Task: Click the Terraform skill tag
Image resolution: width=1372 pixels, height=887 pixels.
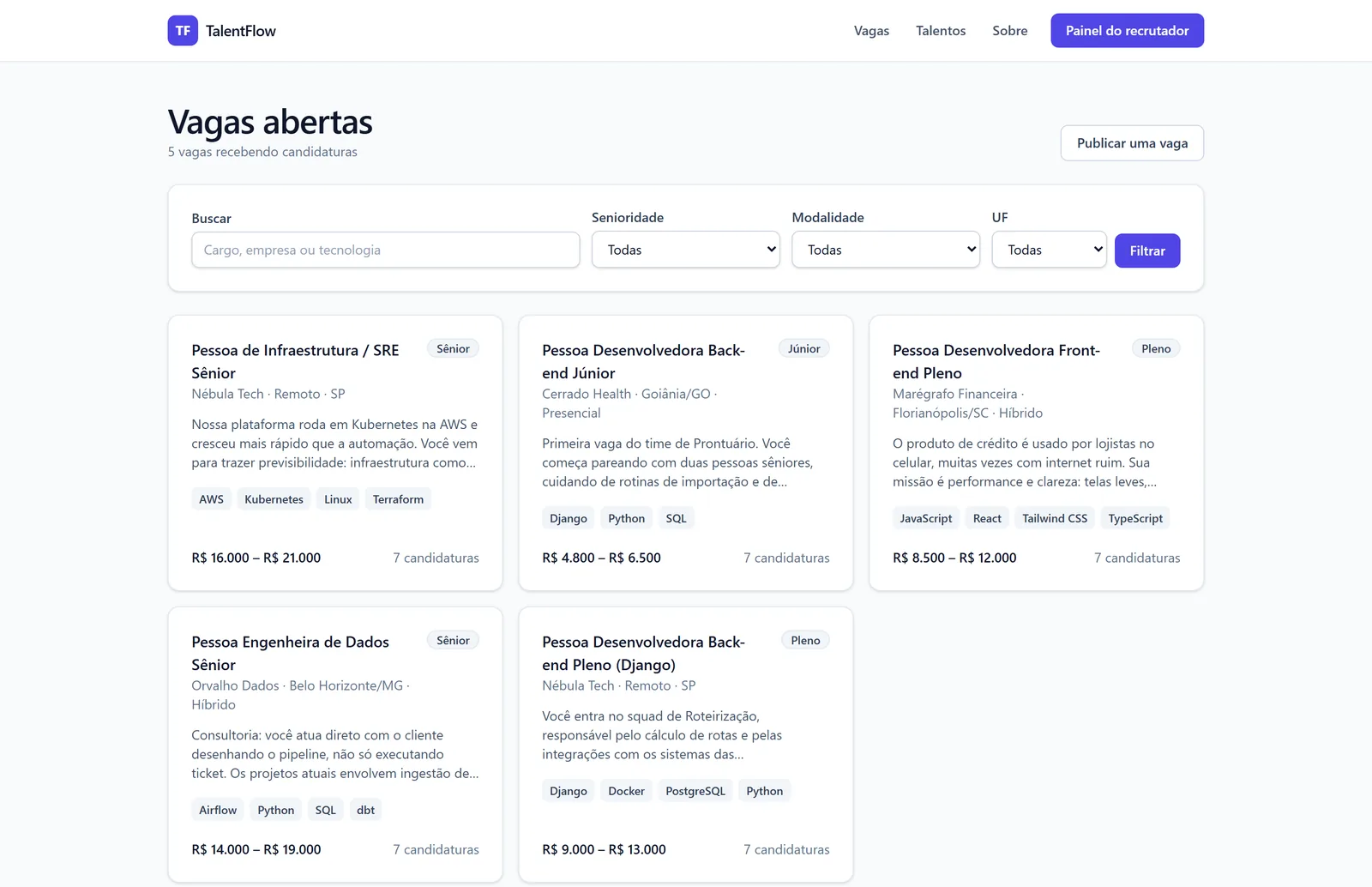Action: [x=398, y=499]
